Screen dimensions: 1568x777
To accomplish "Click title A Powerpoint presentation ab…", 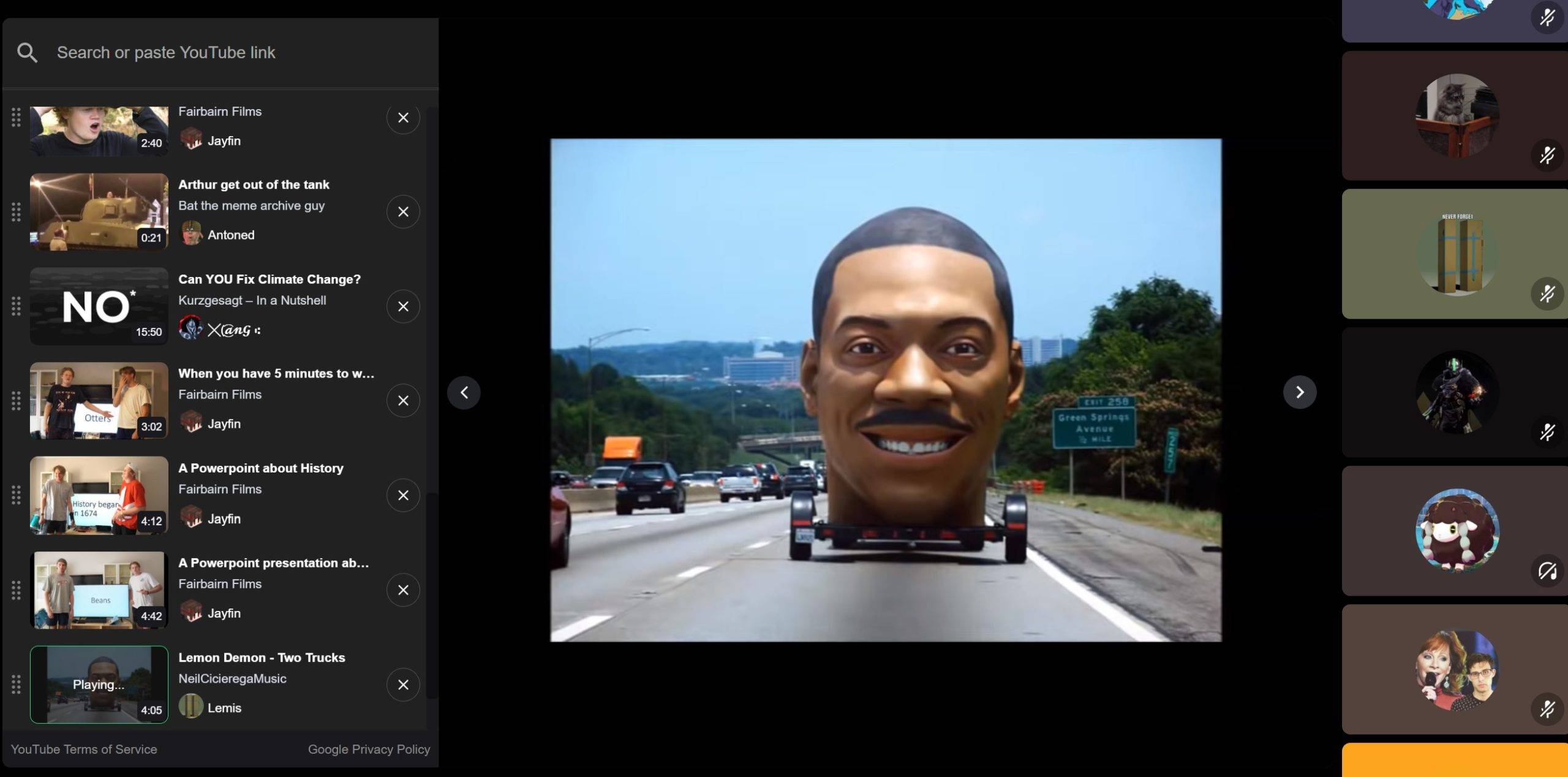I will pos(274,563).
